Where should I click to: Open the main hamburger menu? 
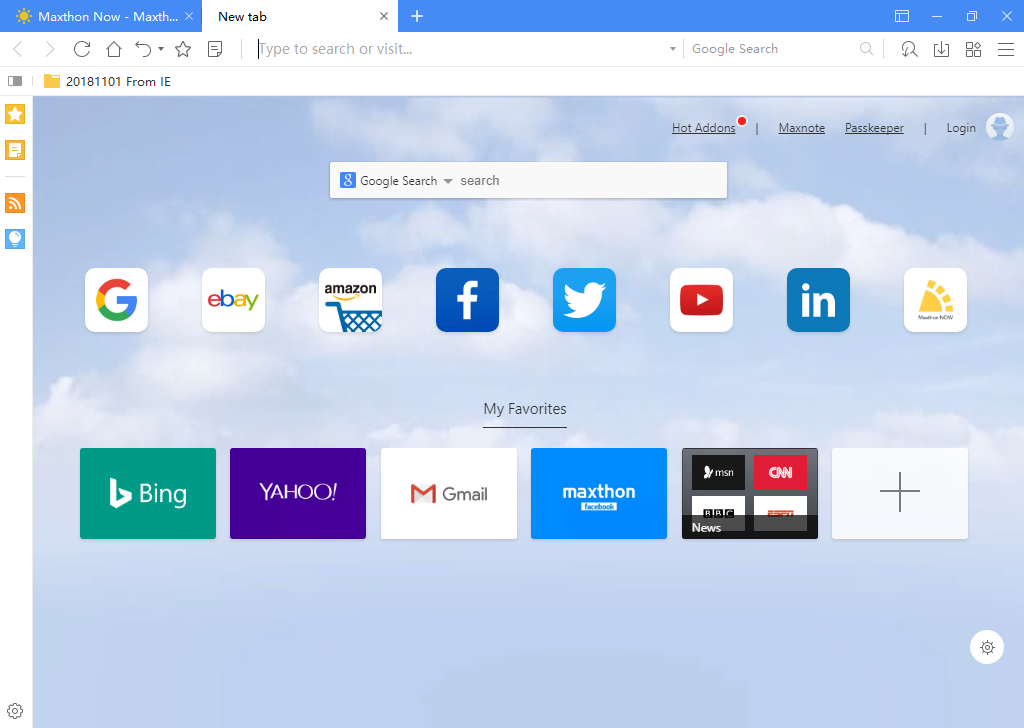(1006, 49)
